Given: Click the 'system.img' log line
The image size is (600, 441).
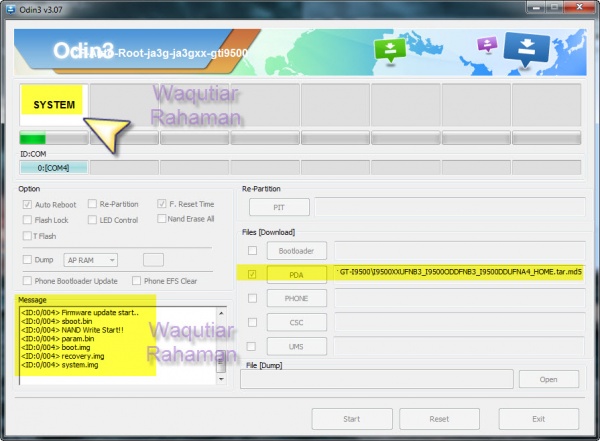Looking at the screenshot, I should point(60,365).
